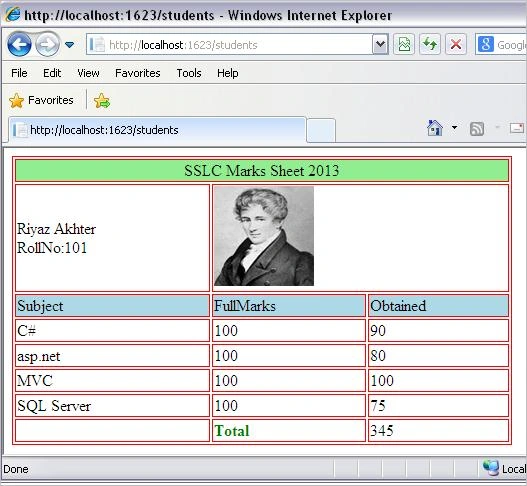527x486 pixels.
Task: Click the RollNo:101 text
Action: [52, 248]
